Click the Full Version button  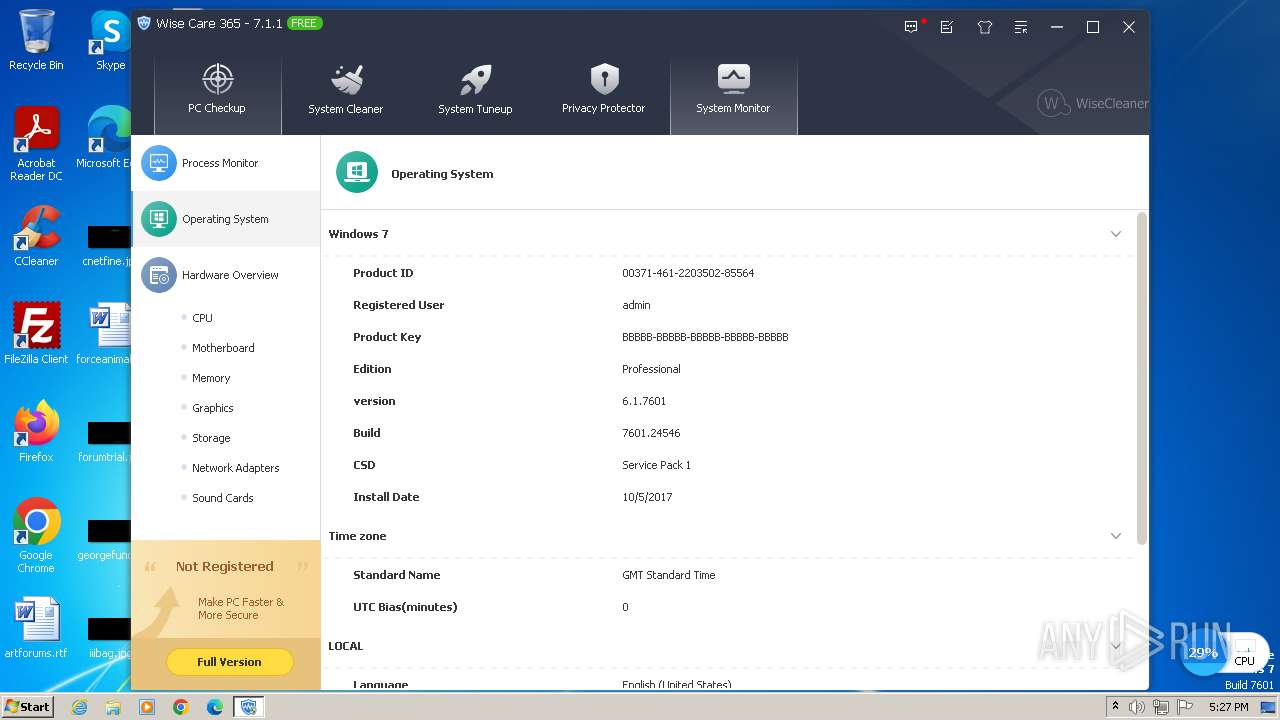coord(229,662)
